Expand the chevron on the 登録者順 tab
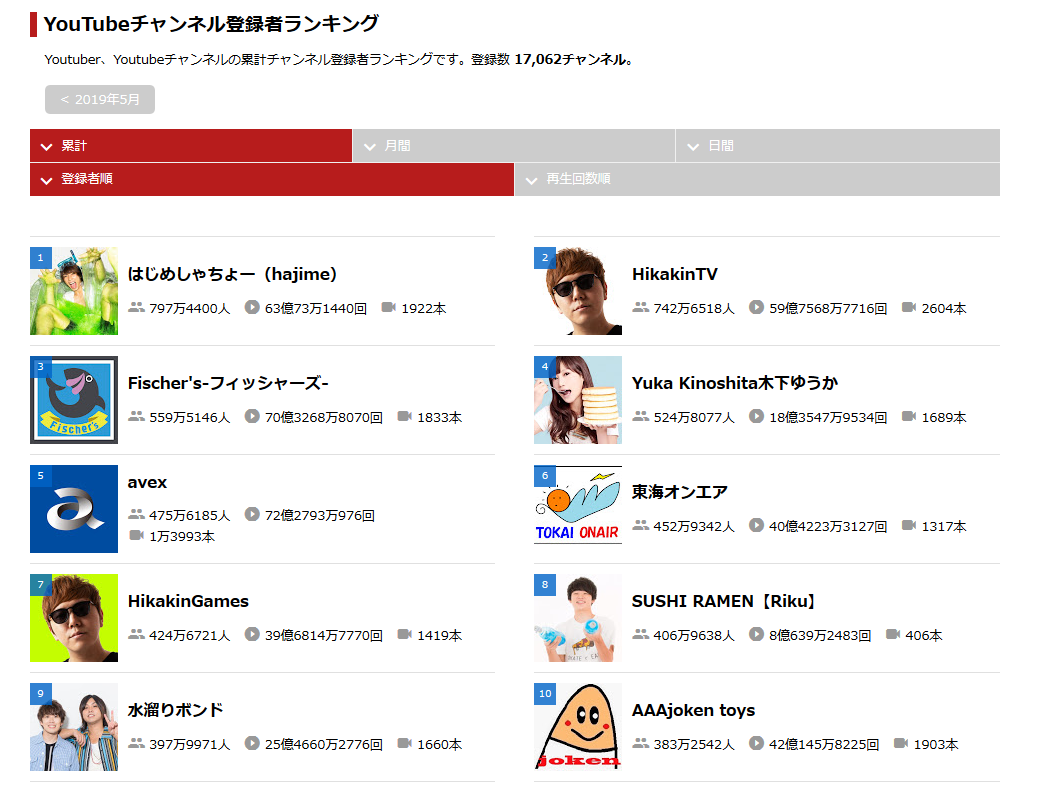 [x=46, y=180]
